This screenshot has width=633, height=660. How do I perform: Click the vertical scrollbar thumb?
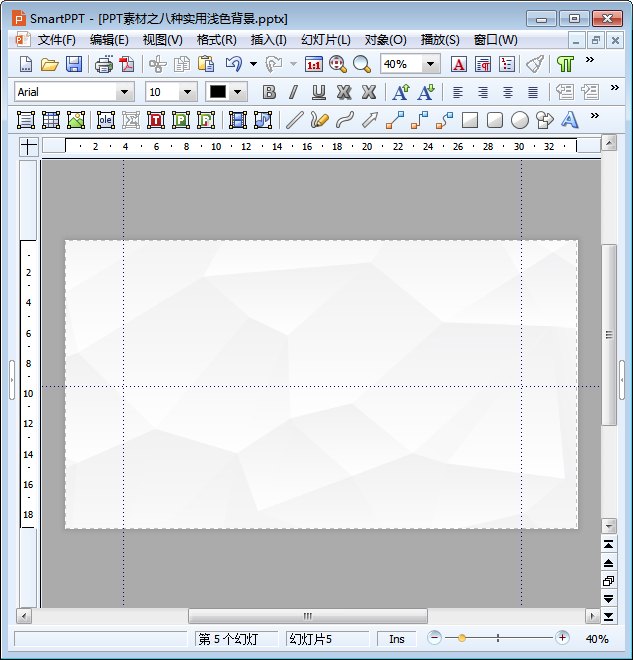coord(609,335)
